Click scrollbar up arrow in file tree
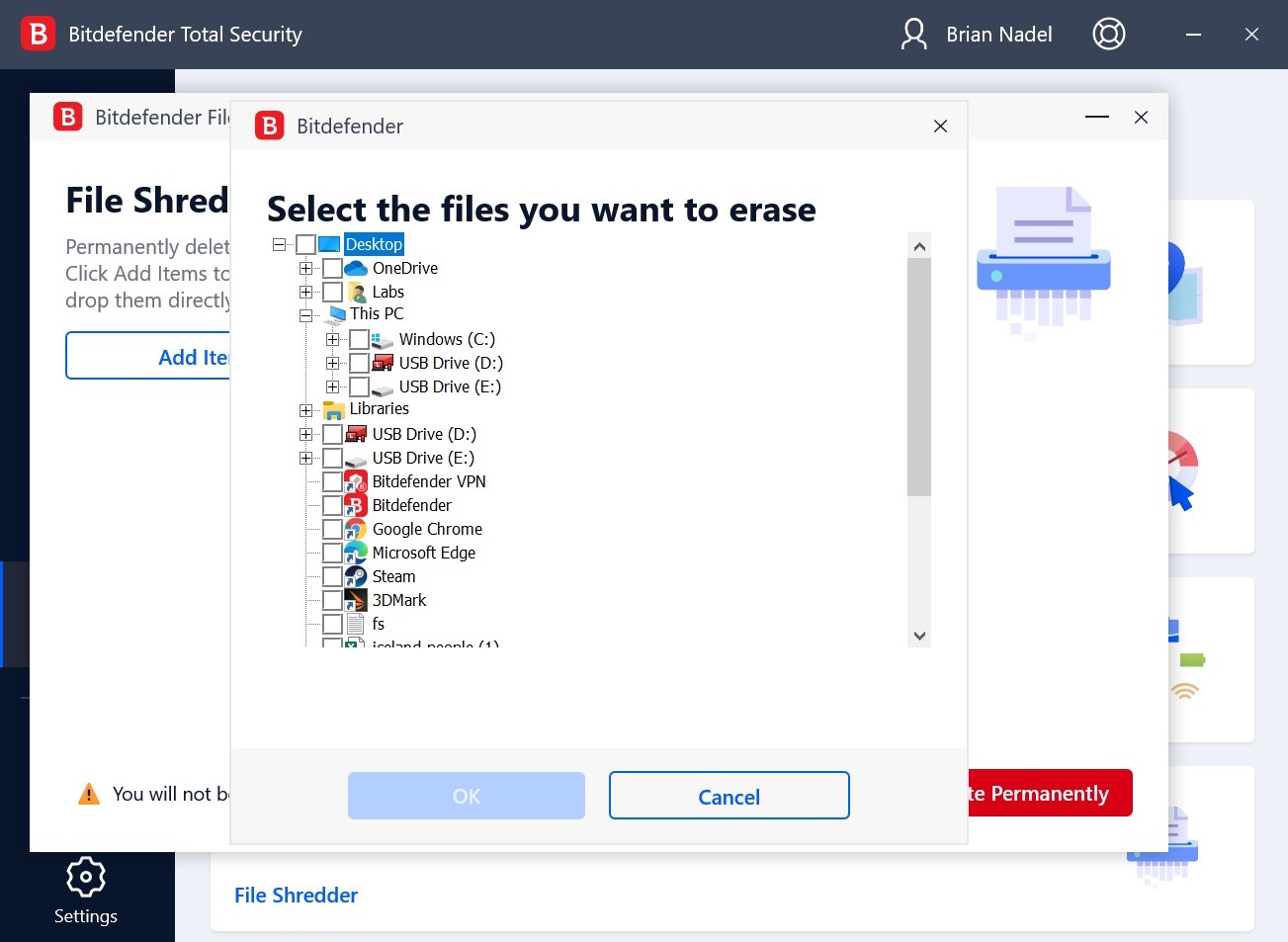 (919, 246)
